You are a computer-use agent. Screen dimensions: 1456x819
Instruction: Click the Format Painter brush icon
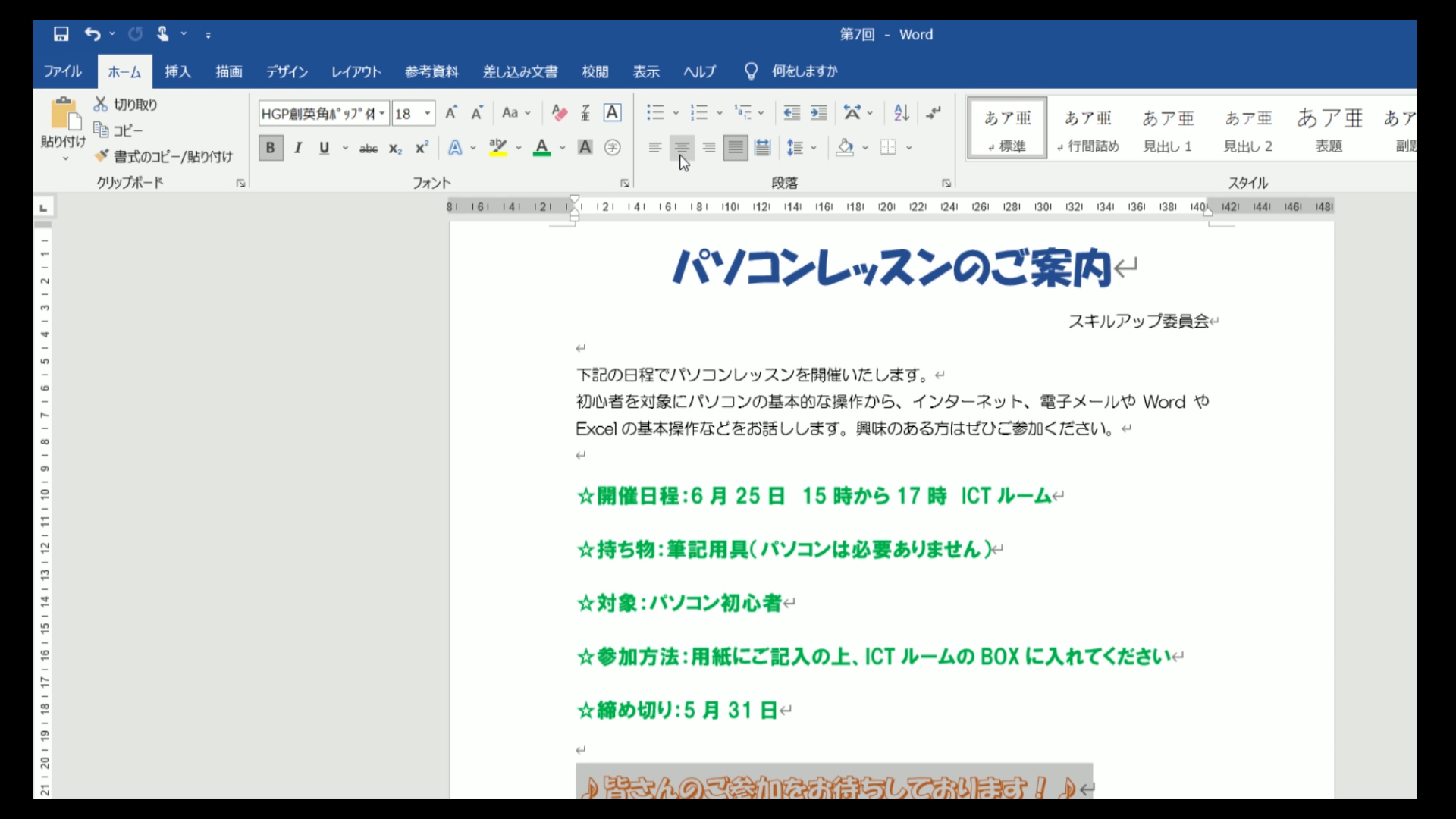[102, 156]
